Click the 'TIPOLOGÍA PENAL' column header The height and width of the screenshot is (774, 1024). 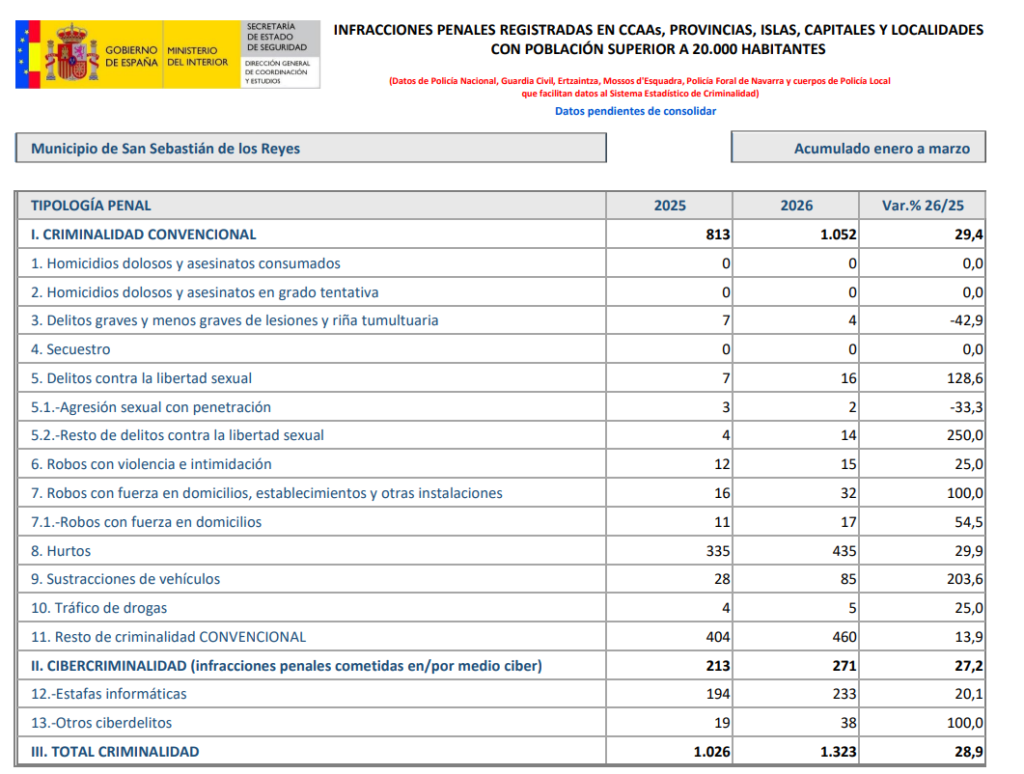(91, 205)
